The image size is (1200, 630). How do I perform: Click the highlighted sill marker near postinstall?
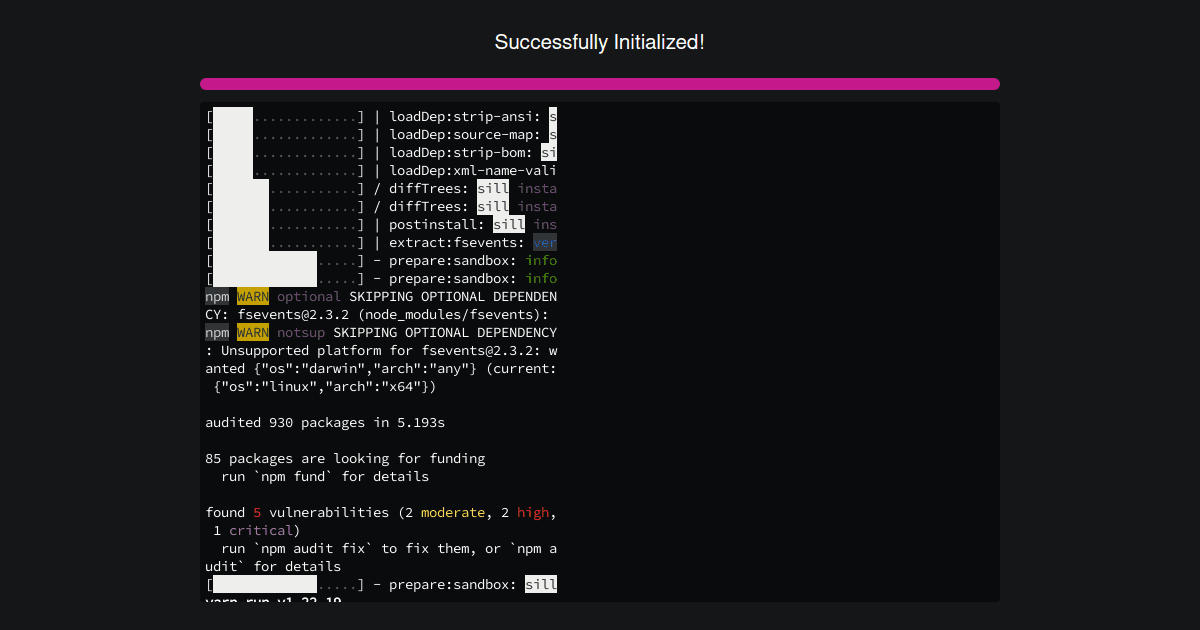508,224
